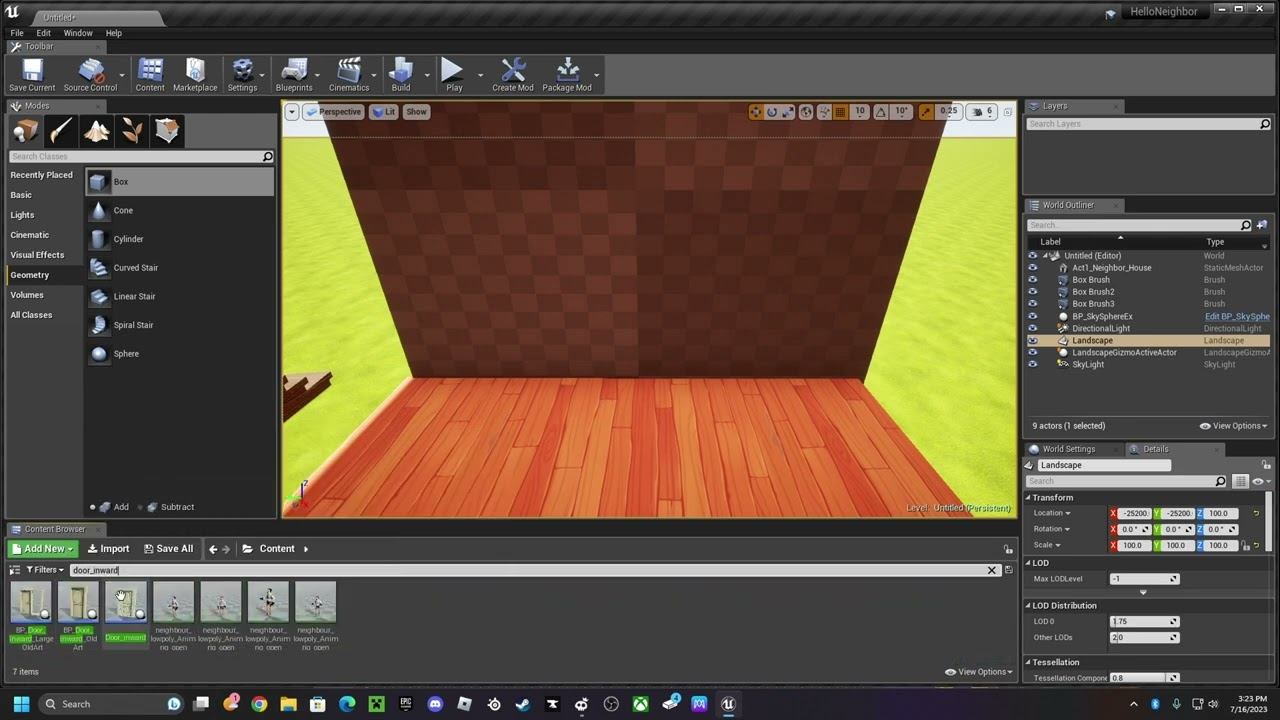
Task: Click Save Current in the toolbar
Action: [x=32, y=75]
